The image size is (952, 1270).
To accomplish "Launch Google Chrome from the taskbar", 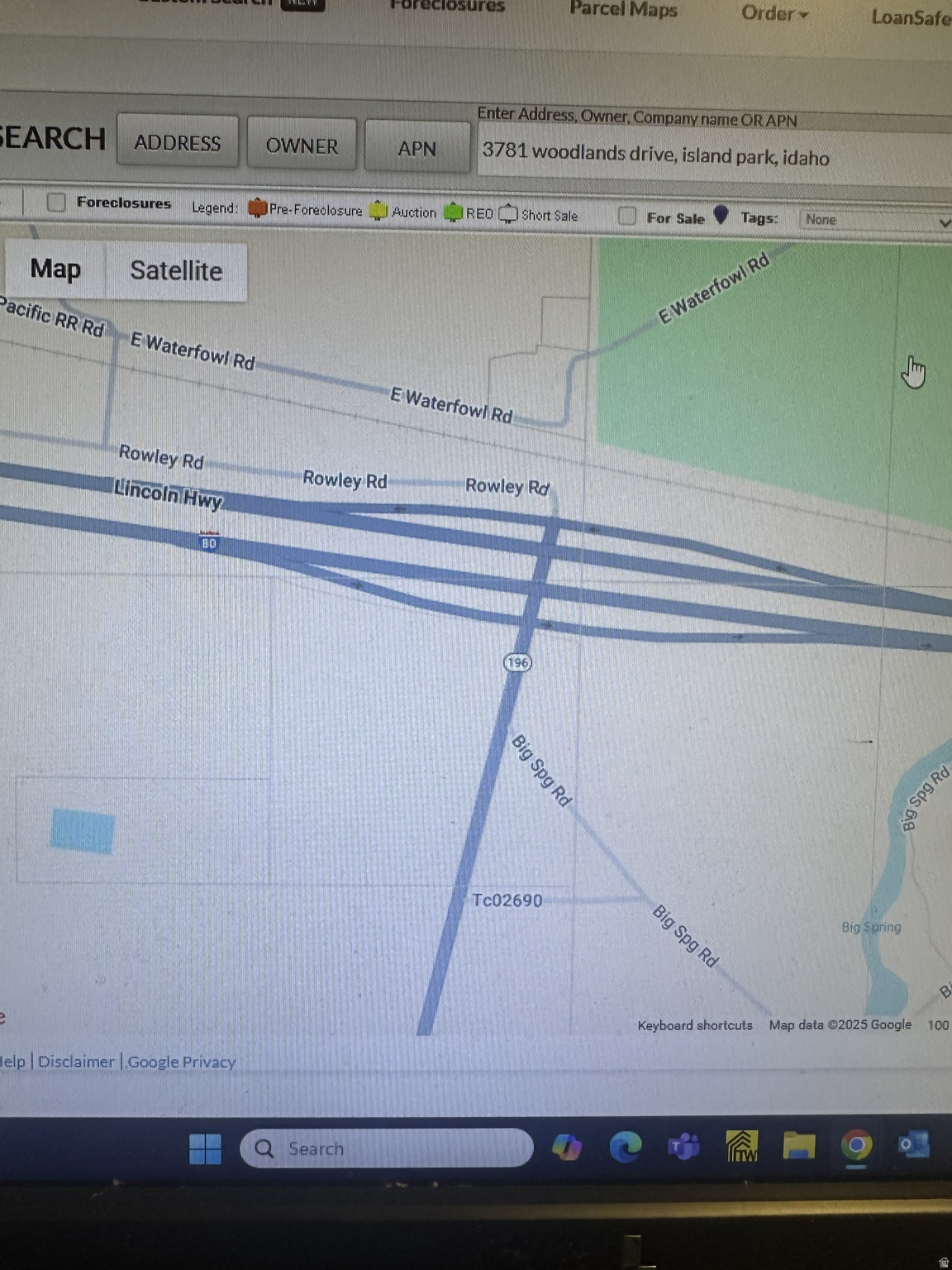I will (x=856, y=1145).
